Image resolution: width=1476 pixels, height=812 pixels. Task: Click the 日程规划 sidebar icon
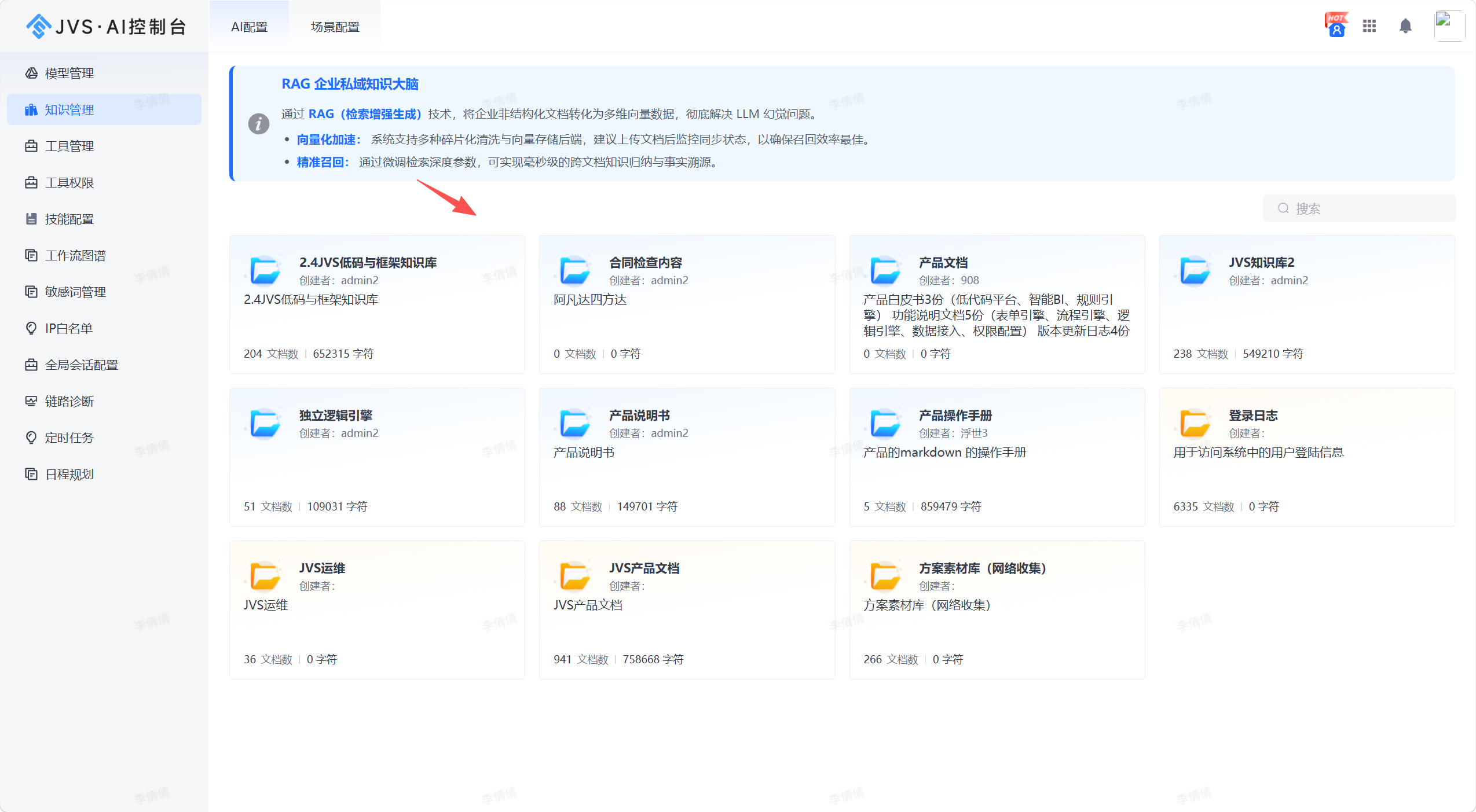pyautogui.click(x=31, y=474)
